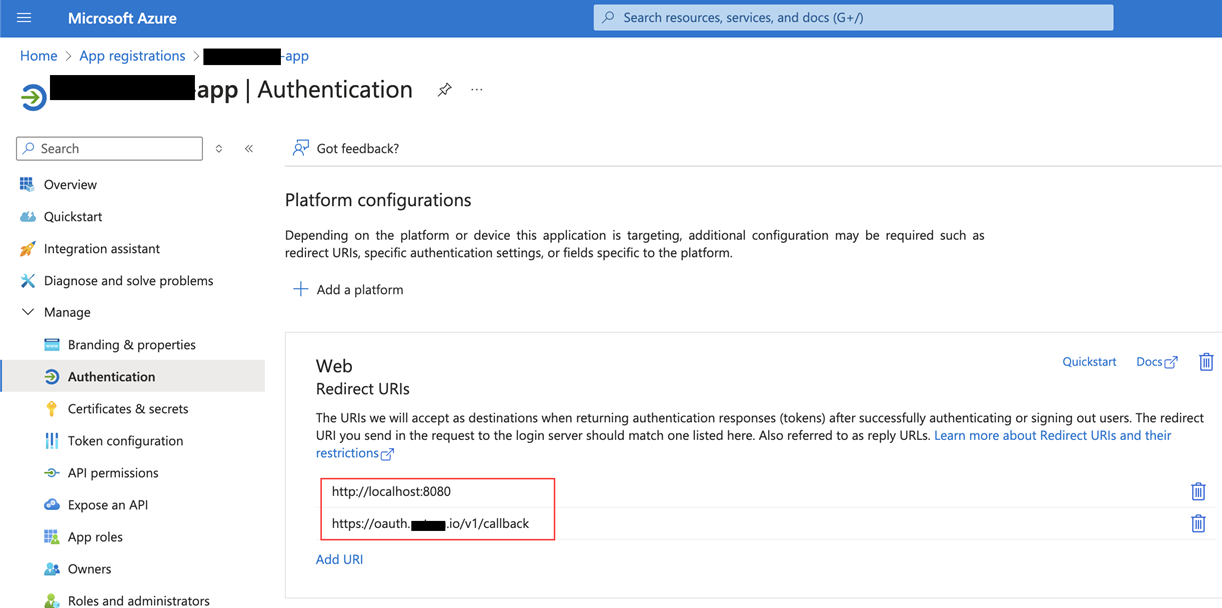Screen dimensions: 1222x608
Task: Click the Microsoft Azure home title
Action: pyautogui.click(x=122, y=18)
